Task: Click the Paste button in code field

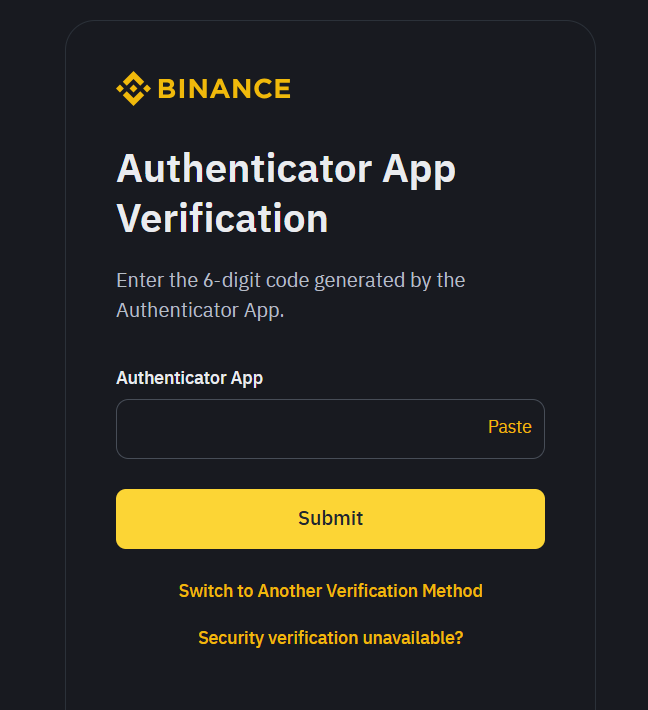Action: 509,427
